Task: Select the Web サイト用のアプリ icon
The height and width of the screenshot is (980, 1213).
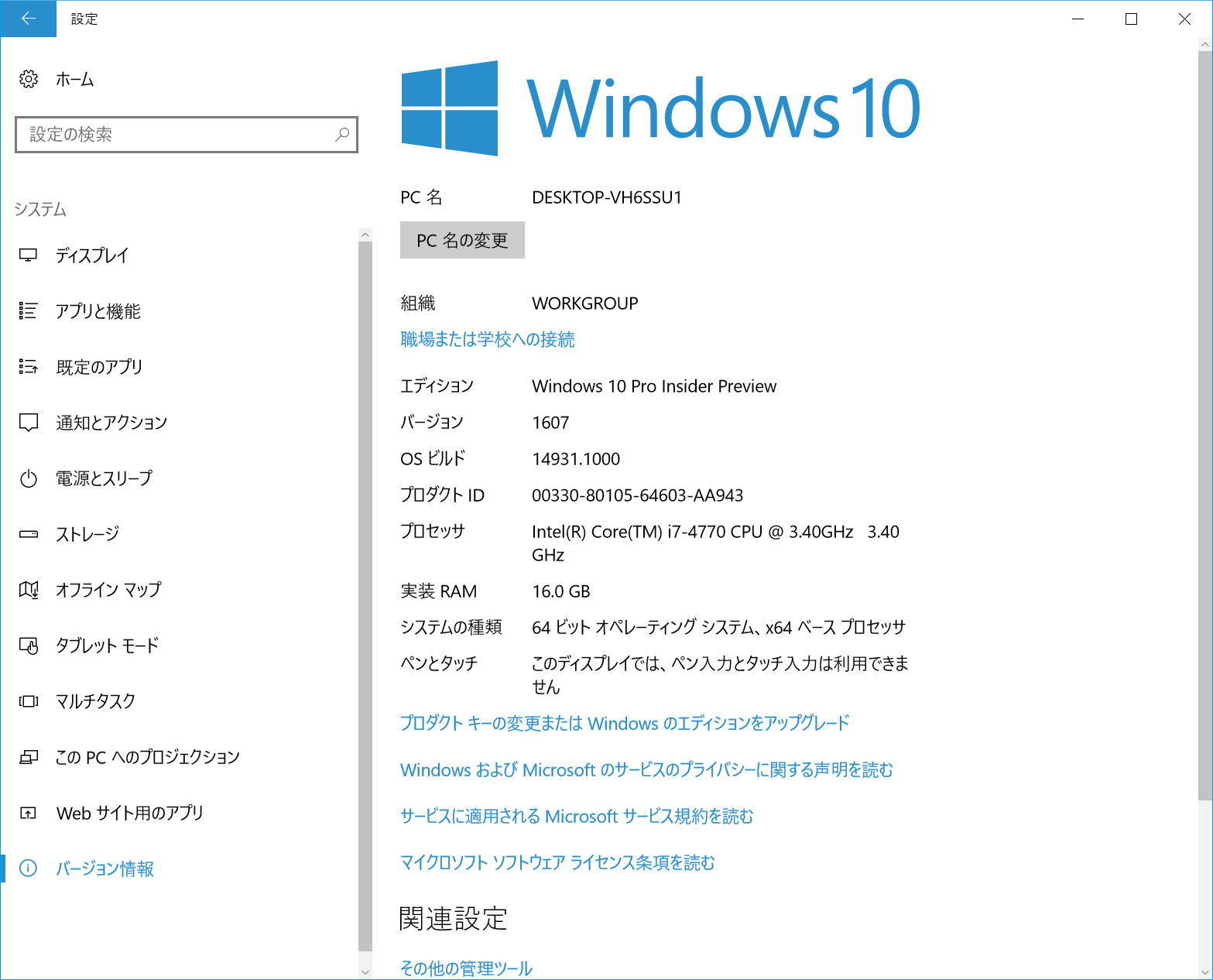Action: (x=29, y=812)
